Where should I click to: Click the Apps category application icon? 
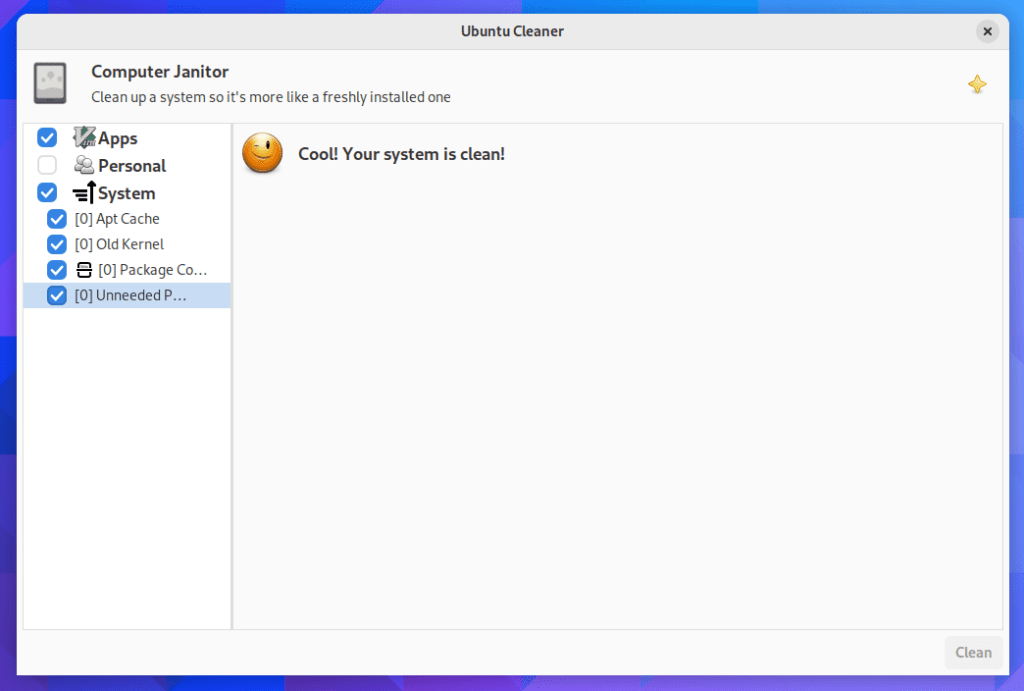coord(82,137)
